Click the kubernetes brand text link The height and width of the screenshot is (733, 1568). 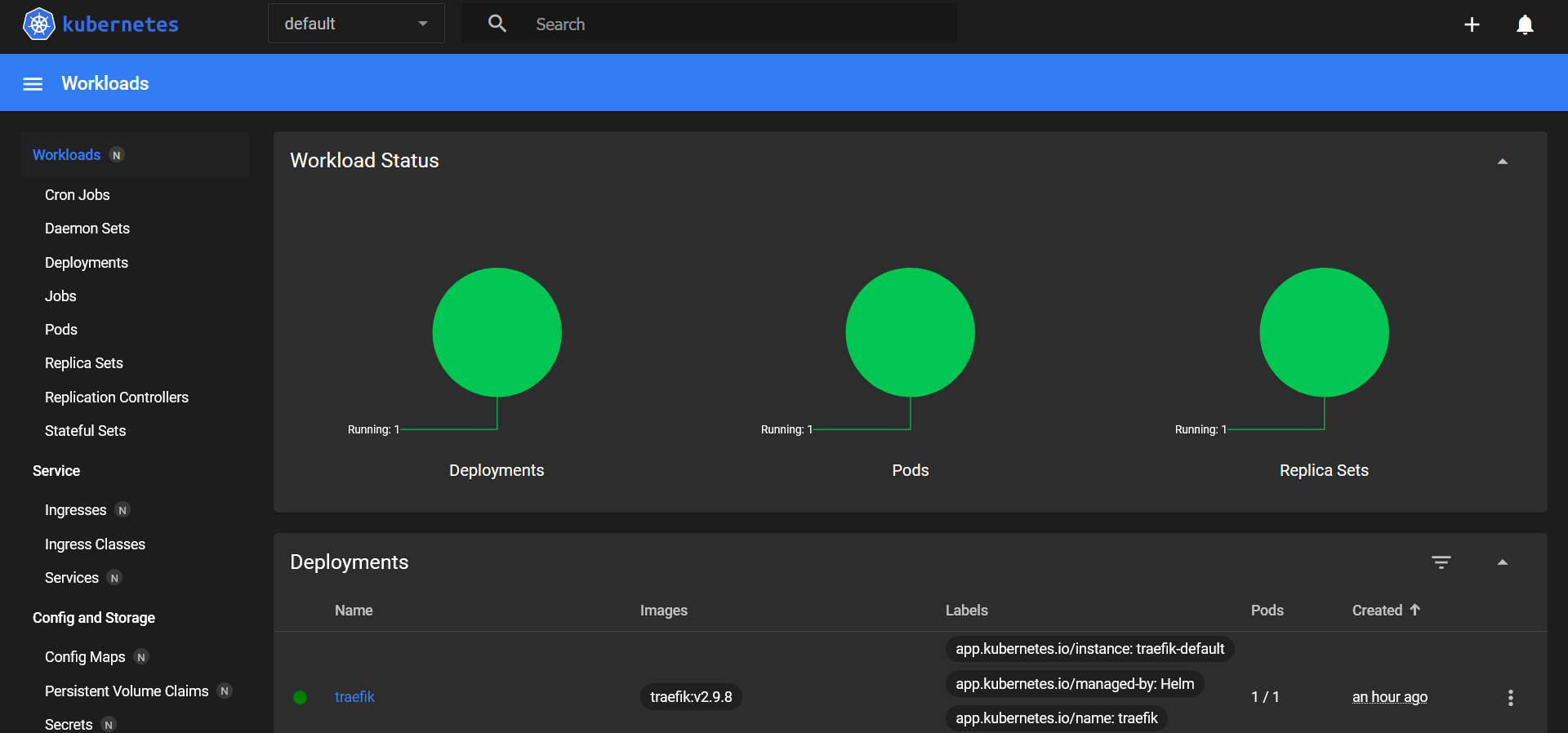point(120,24)
